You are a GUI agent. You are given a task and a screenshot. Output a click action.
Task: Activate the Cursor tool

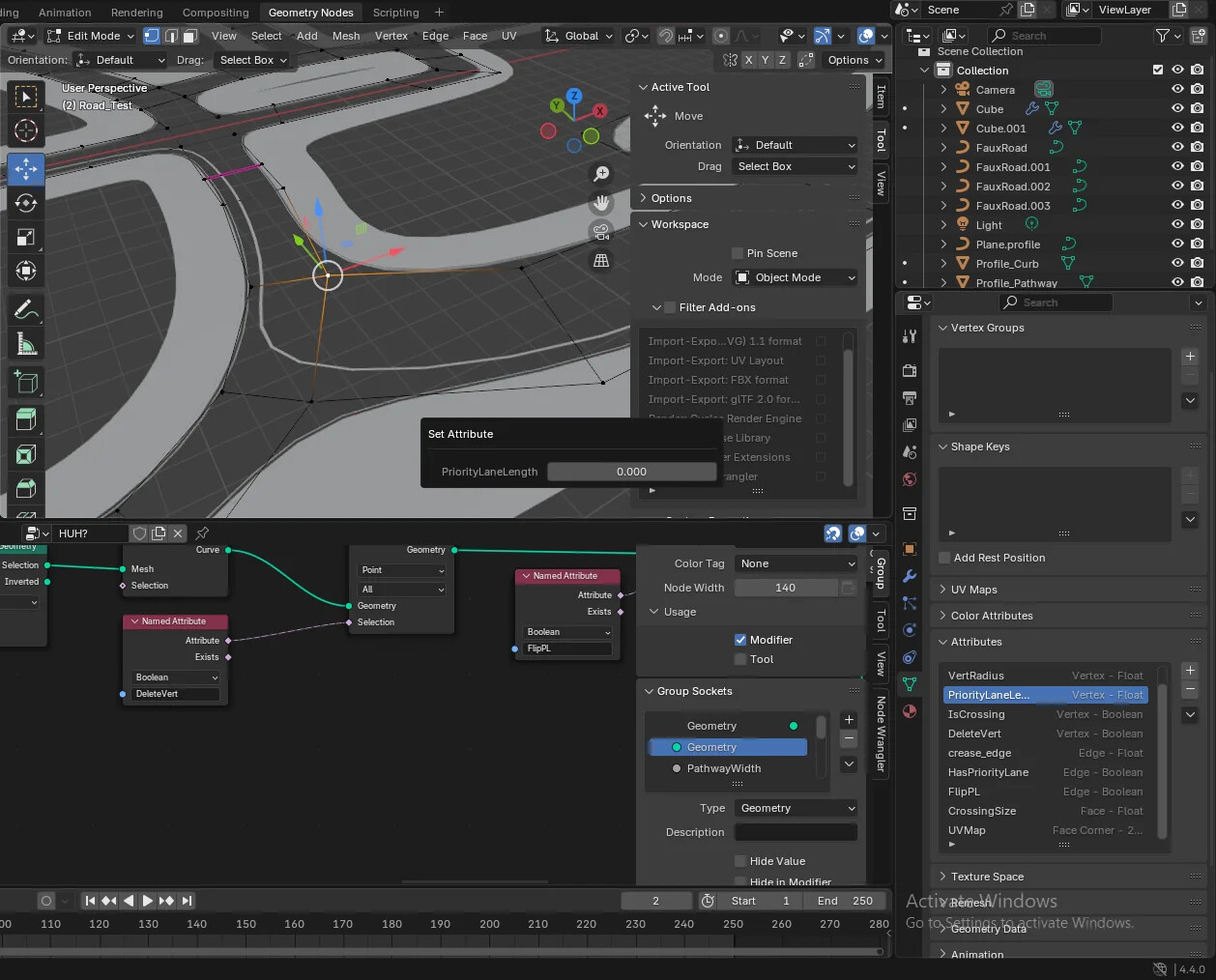26,130
